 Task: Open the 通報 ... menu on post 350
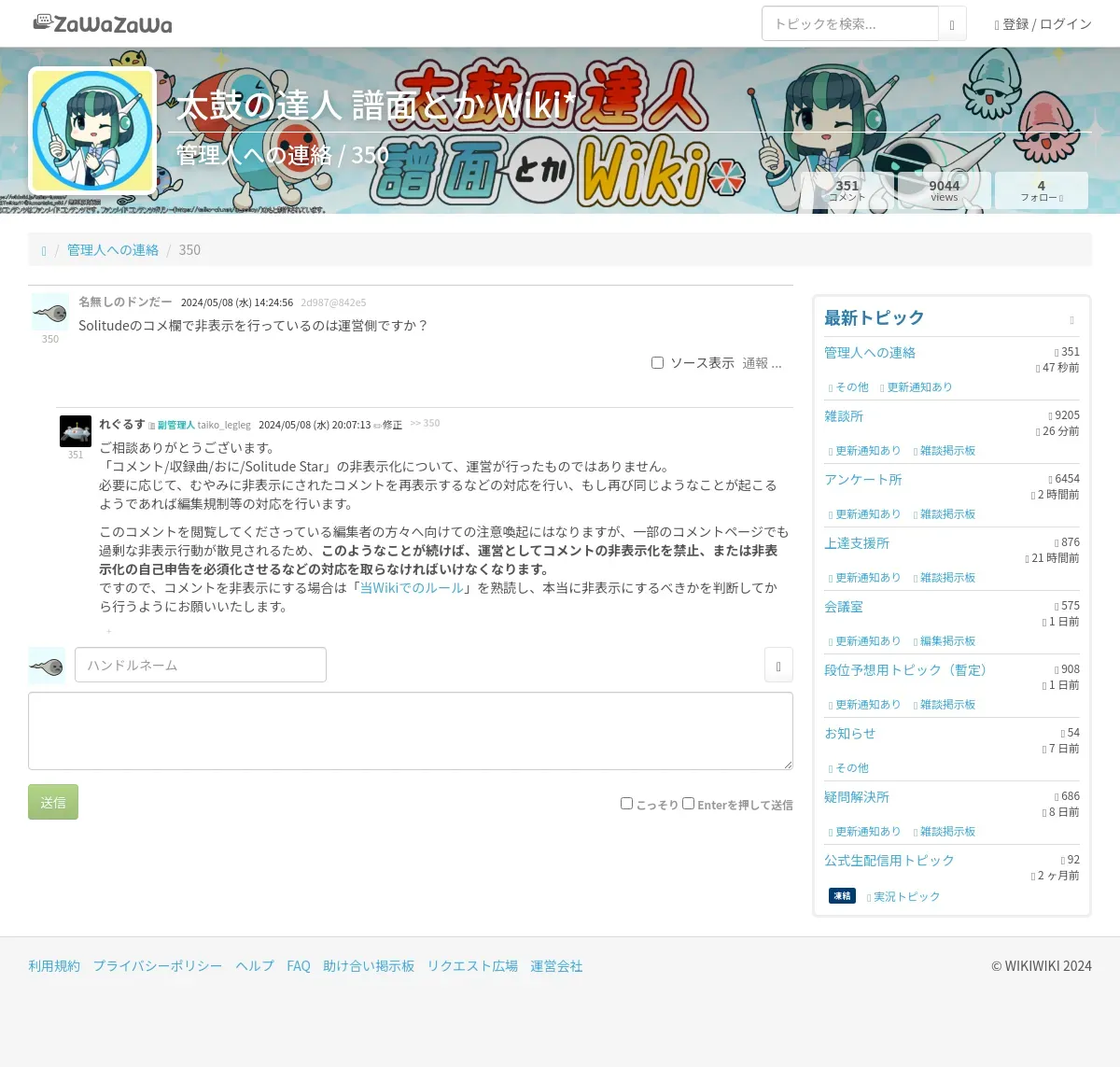coord(762,363)
